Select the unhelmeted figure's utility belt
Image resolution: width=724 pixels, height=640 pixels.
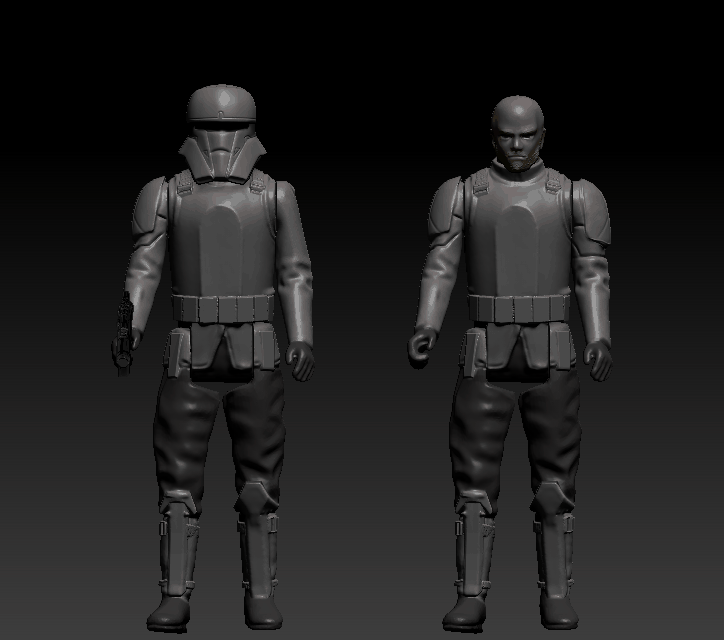pyautogui.click(x=519, y=308)
